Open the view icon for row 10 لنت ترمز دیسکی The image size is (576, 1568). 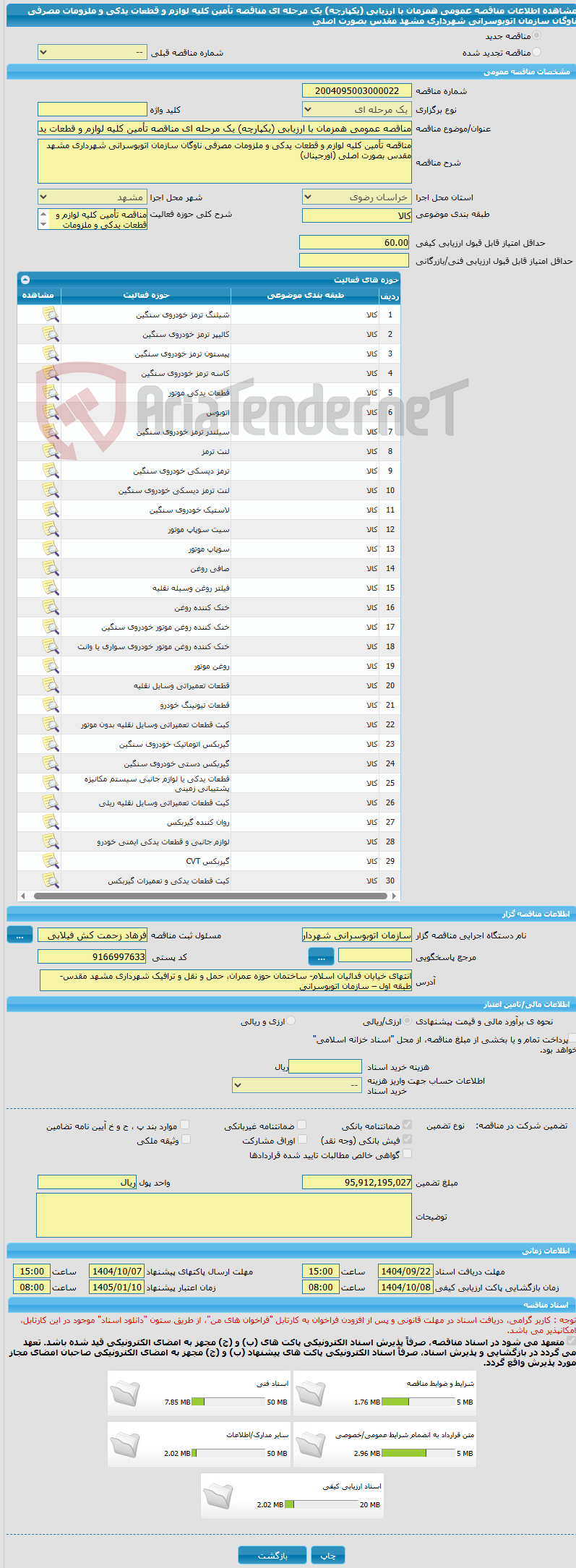coord(50,490)
